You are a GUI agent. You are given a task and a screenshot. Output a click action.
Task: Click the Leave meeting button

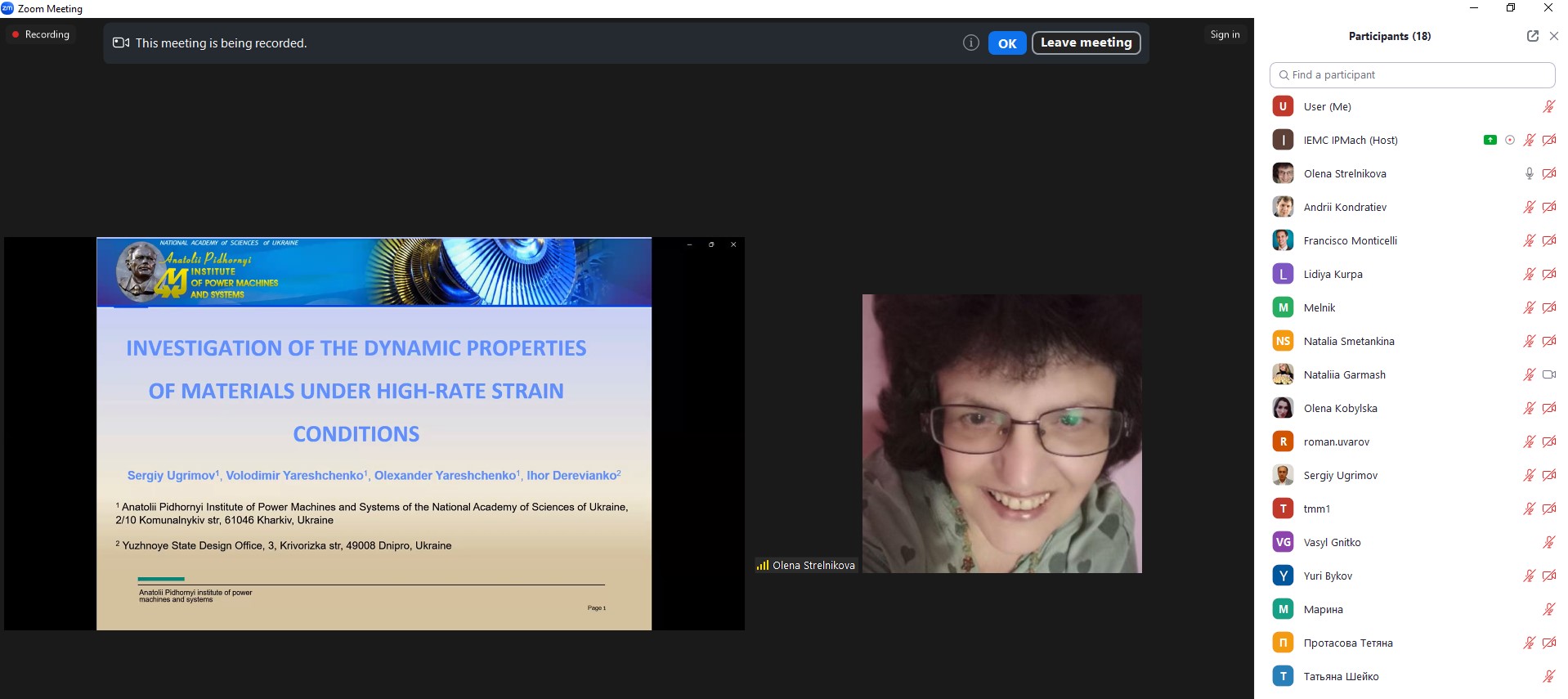point(1086,43)
